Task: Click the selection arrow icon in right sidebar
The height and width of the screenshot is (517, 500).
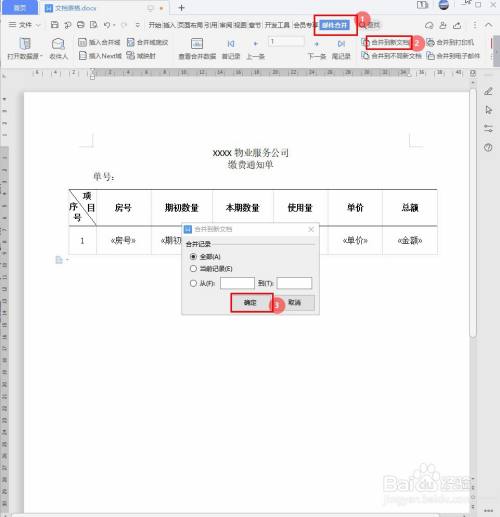Action: point(488,110)
